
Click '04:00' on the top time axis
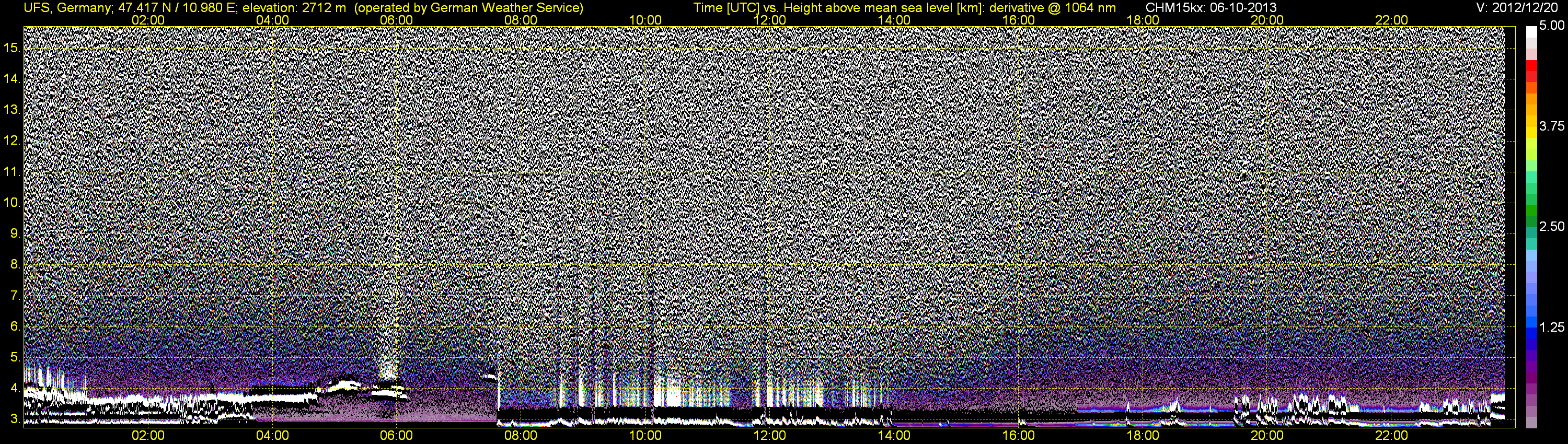(272, 20)
